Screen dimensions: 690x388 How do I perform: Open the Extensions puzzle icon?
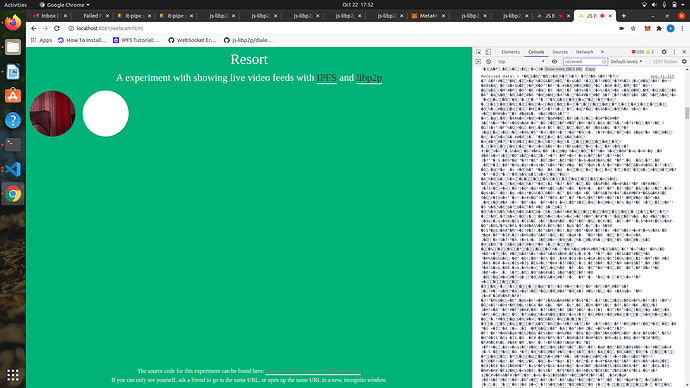tap(659, 28)
